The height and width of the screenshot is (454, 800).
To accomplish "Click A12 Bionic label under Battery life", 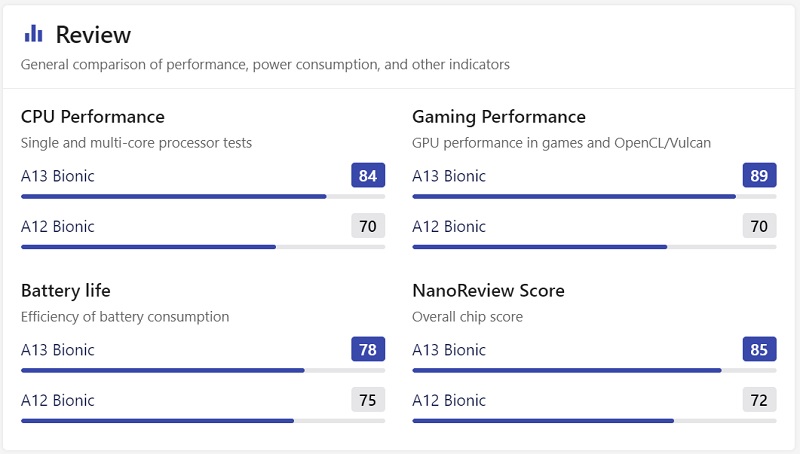I will (x=58, y=400).
